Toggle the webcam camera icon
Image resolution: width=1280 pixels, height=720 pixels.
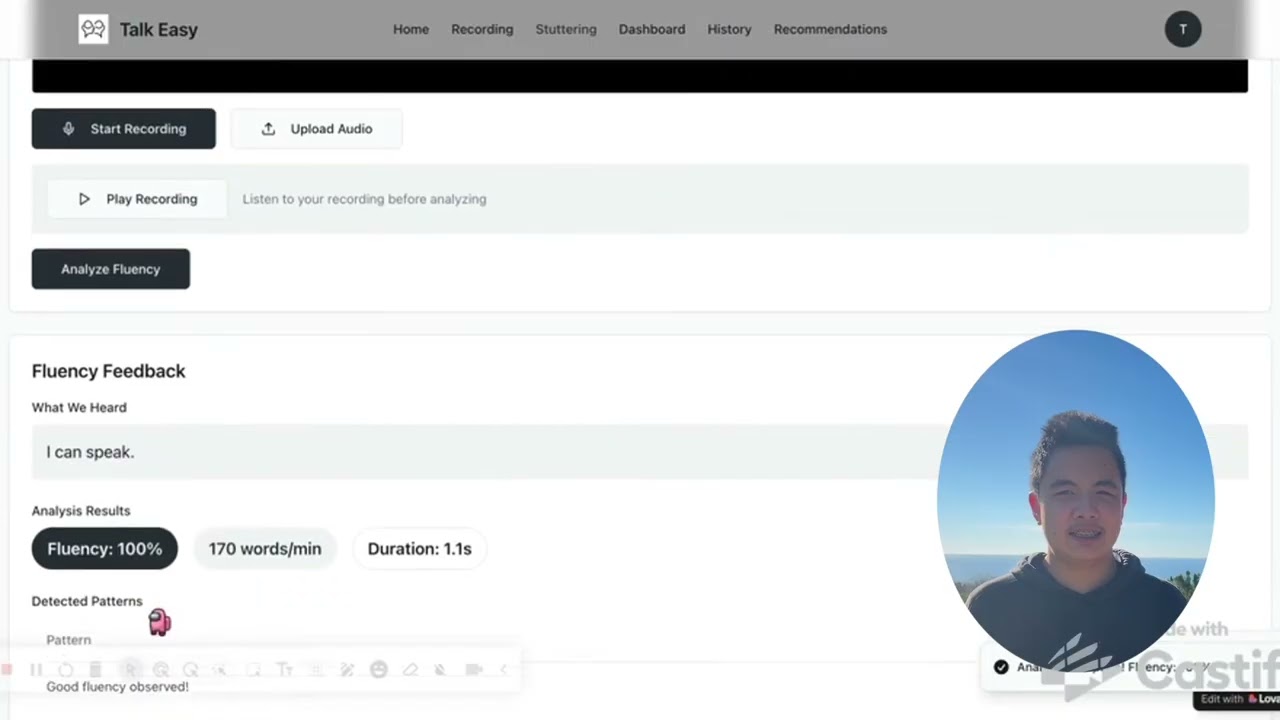(473, 669)
